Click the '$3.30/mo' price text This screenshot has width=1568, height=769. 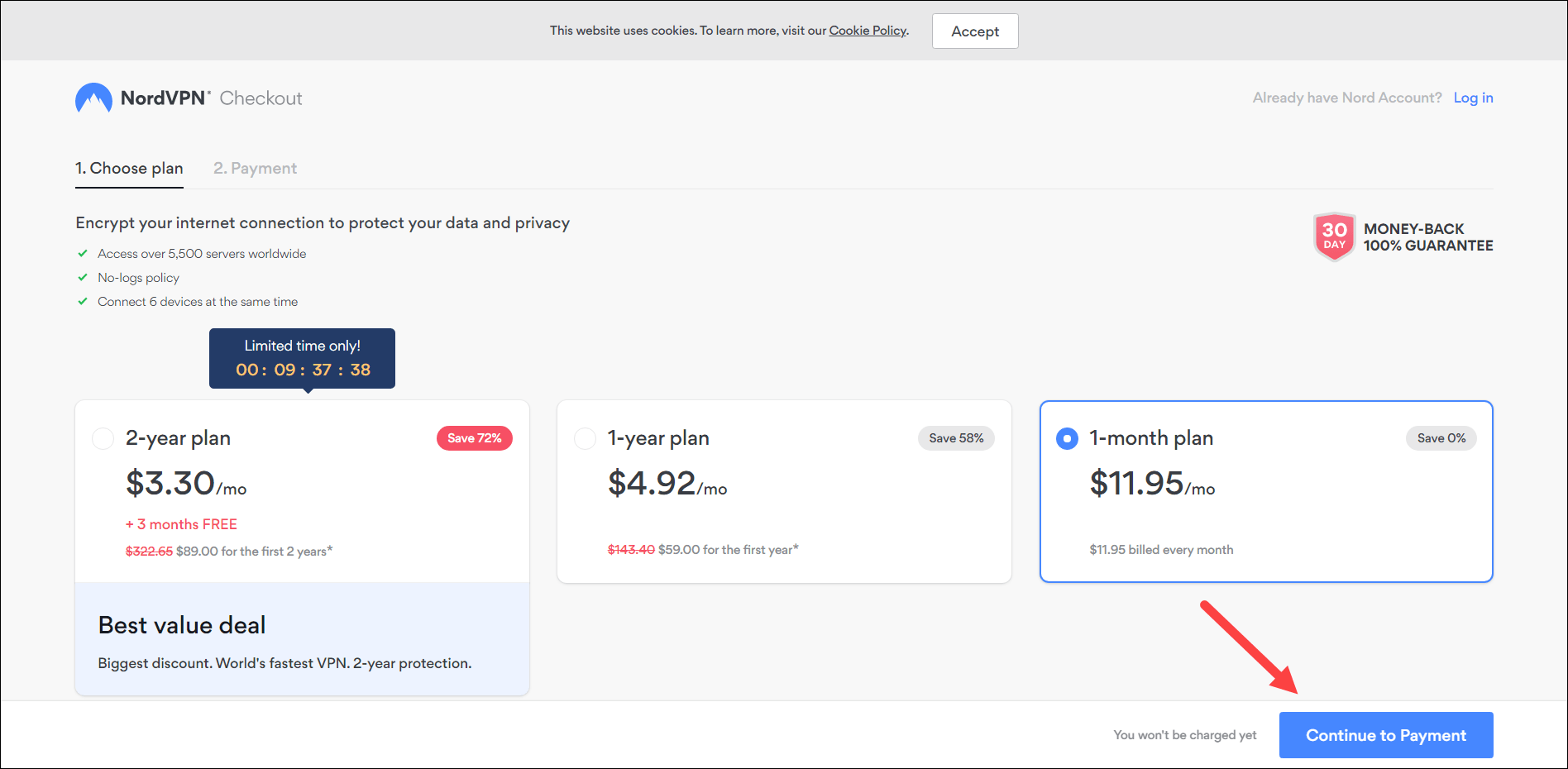coord(186,484)
